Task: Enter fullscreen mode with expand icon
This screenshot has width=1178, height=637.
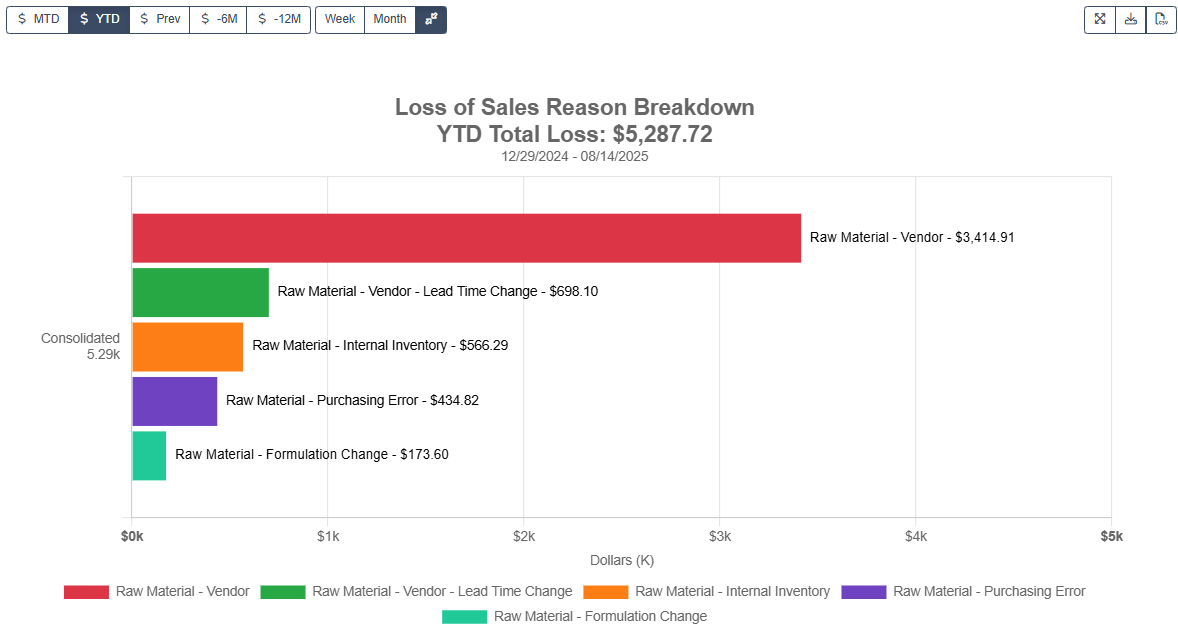Action: [x=1099, y=19]
